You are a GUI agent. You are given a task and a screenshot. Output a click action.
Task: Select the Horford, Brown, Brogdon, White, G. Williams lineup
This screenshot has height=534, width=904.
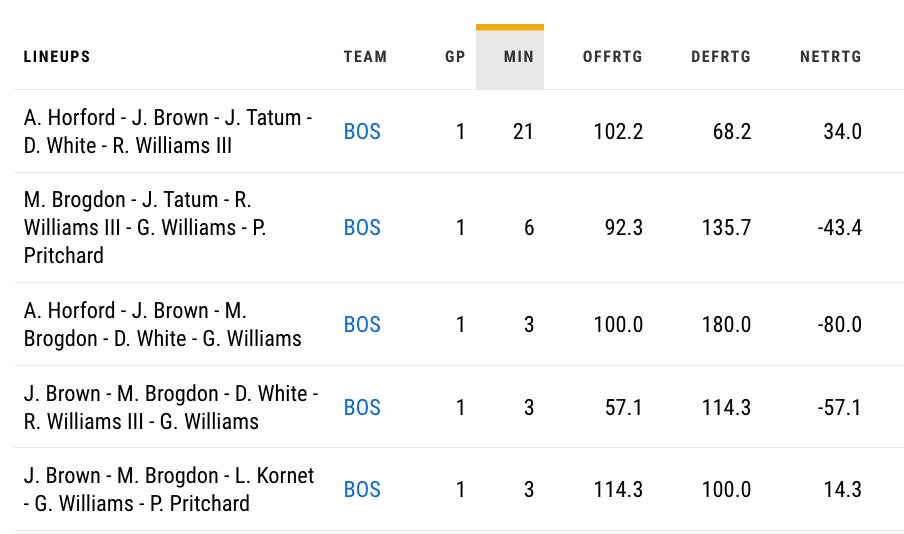pos(162,325)
